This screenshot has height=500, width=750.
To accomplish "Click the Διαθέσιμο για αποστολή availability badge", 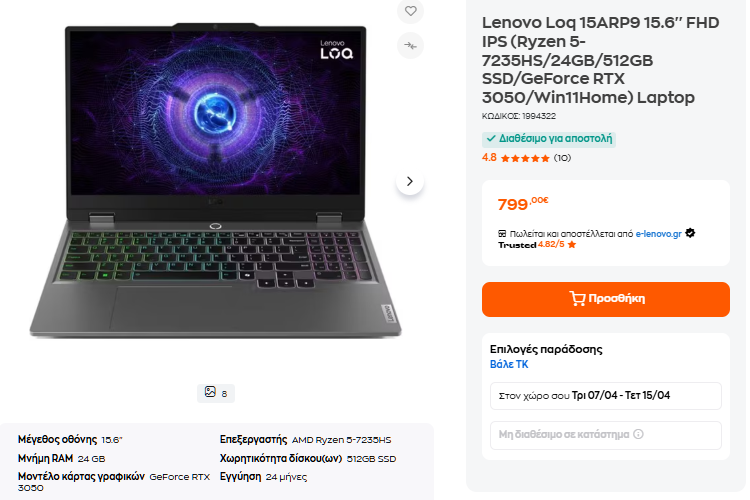I will point(548,139).
